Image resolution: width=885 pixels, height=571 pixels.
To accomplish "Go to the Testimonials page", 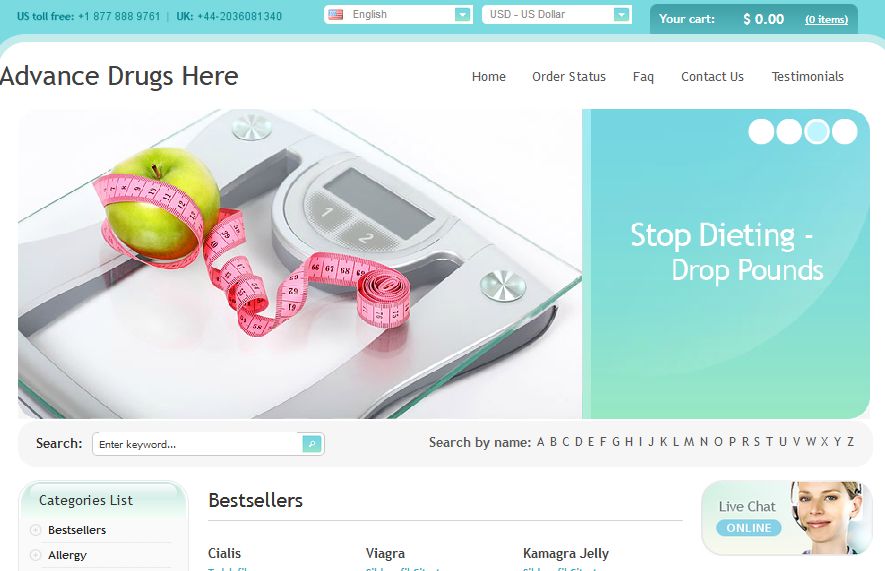I will pyautogui.click(x=807, y=77).
